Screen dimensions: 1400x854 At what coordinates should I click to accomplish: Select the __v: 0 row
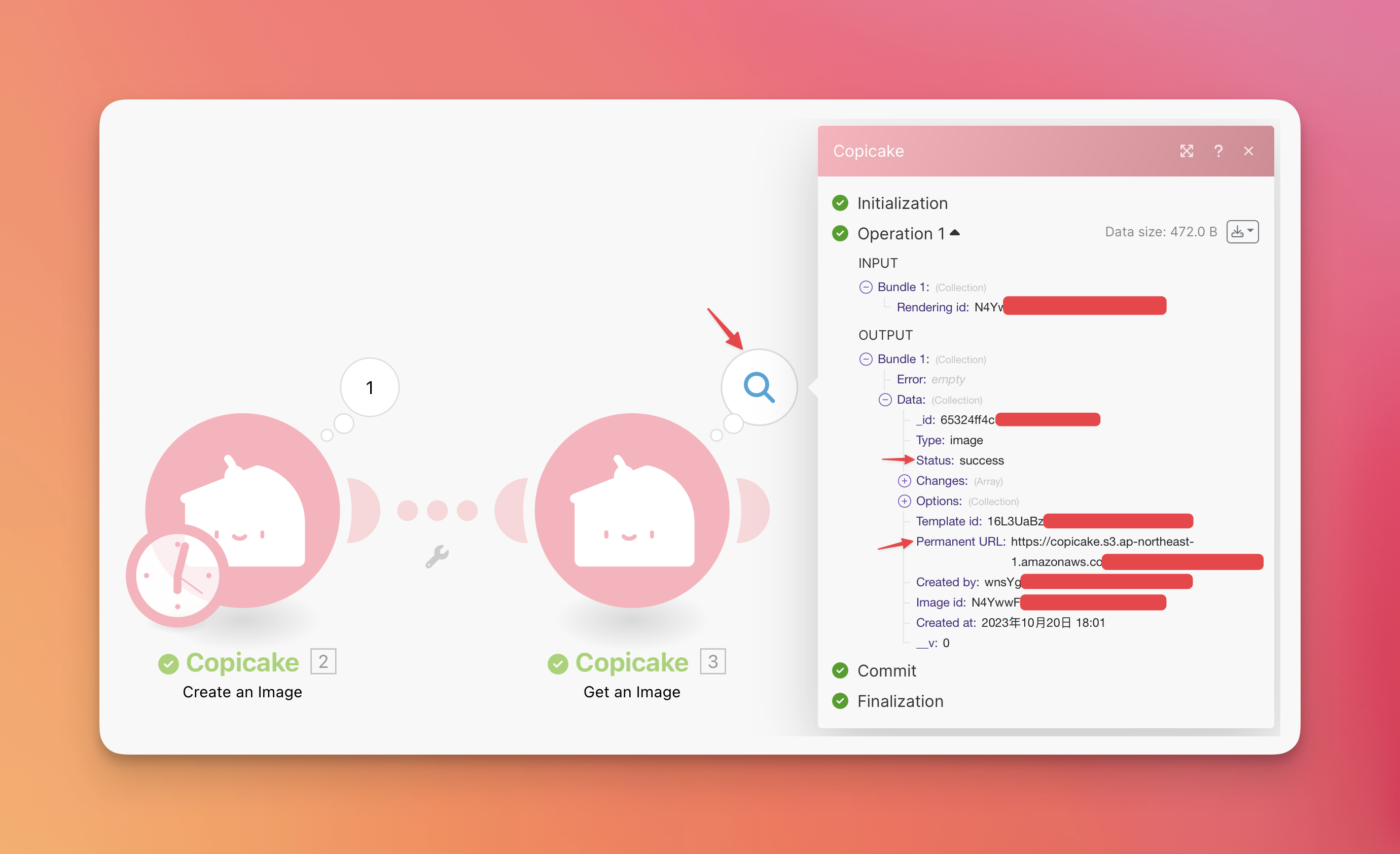pos(932,643)
